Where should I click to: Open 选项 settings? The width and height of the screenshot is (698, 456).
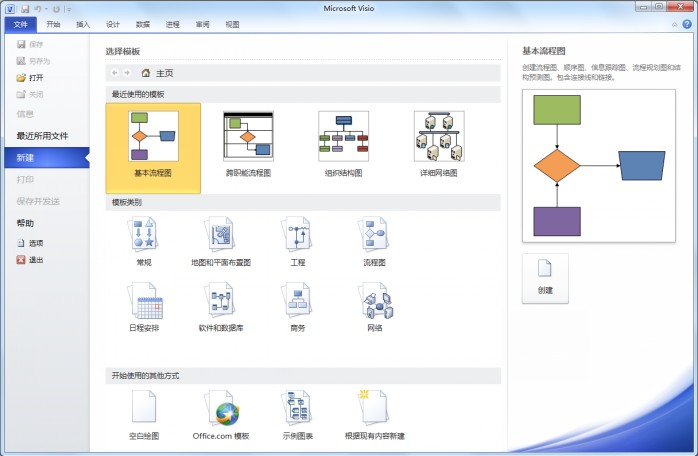click(30, 243)
